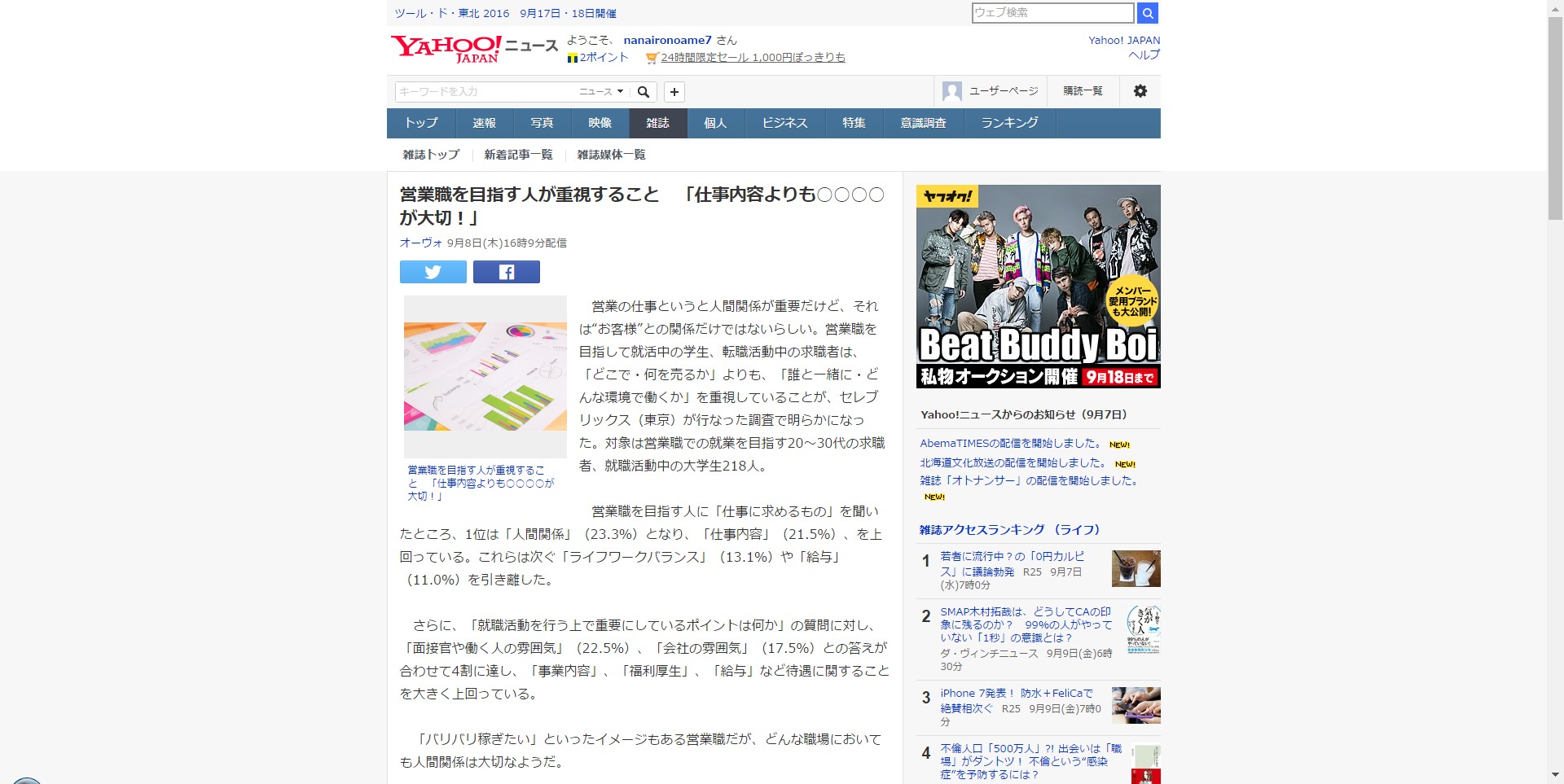Open the AbemaTIMES配信開始 notice link
The width and height of the screenshot is (1564, 784).
click(1010, 444)
